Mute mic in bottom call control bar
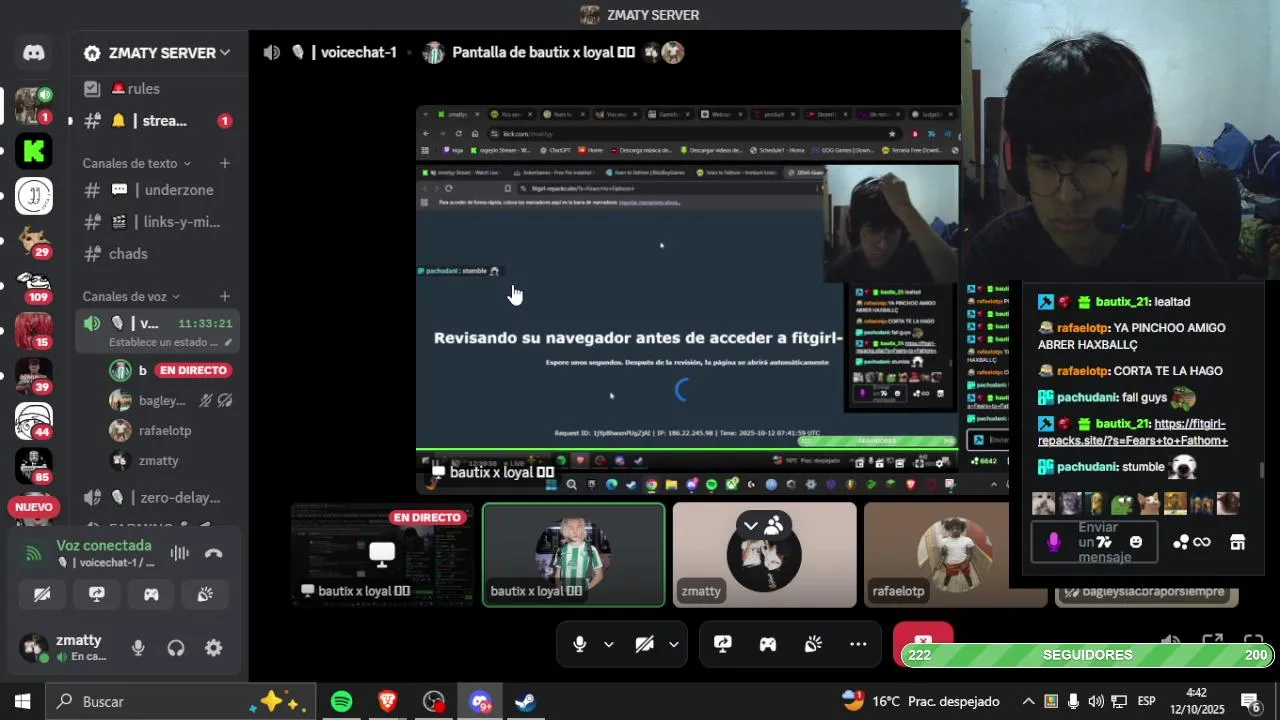The height and width of the screenshot is (720, 1280). point(579,645)
